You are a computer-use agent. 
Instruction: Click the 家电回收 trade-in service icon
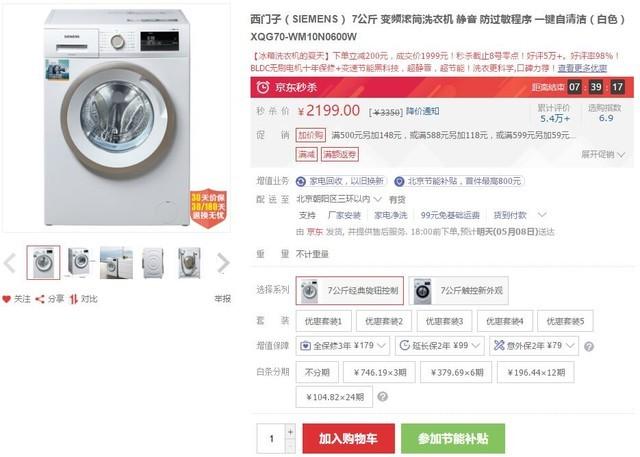(300, 181)
